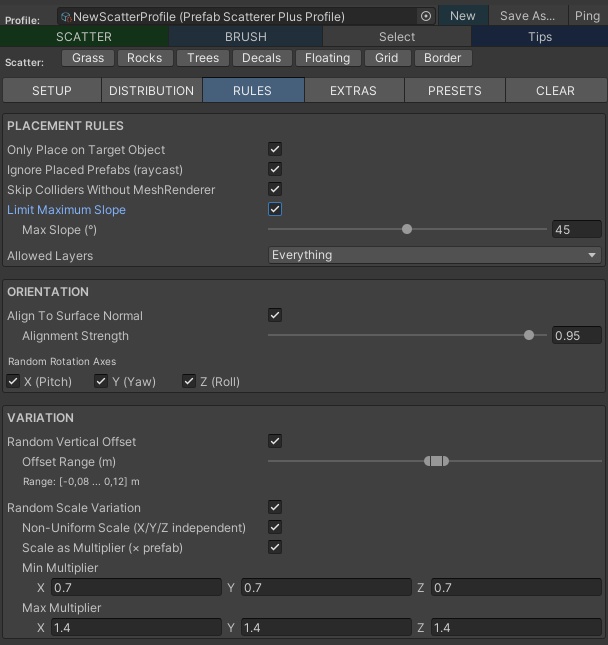608x645 pixels.
Task: Click the VARIATION section header
Action: (40, 418)
